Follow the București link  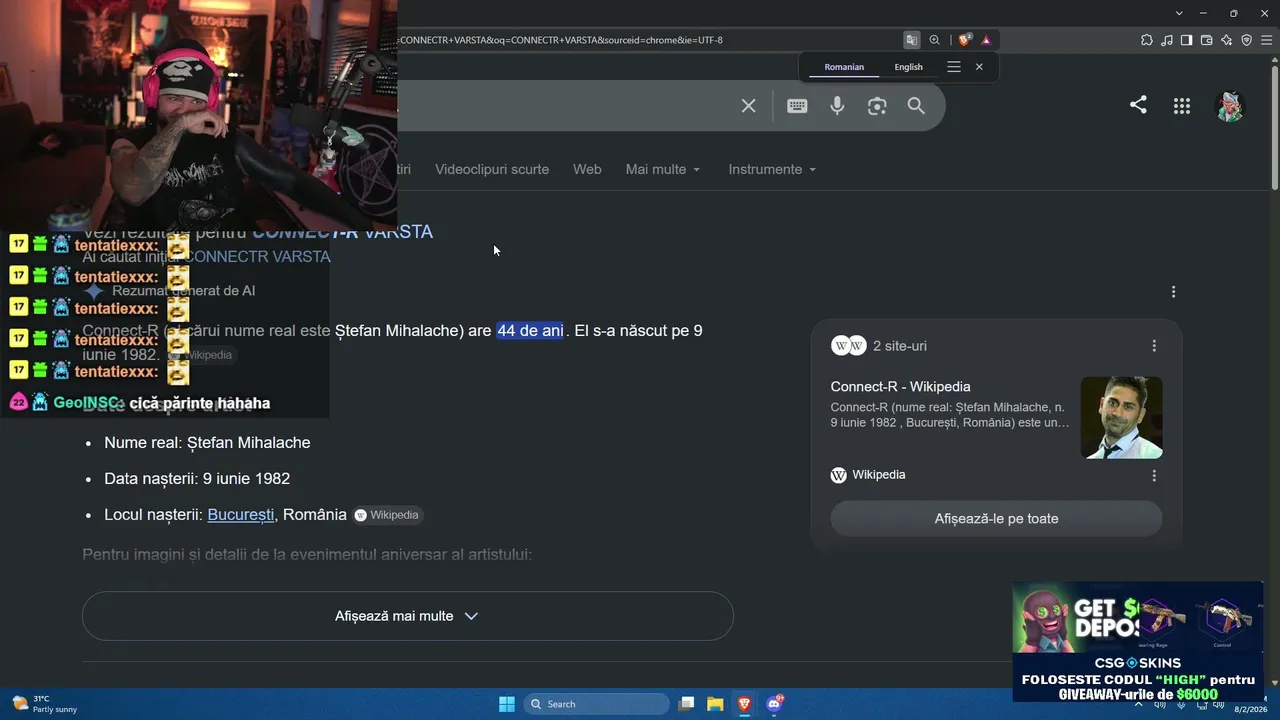coord(240,515)
